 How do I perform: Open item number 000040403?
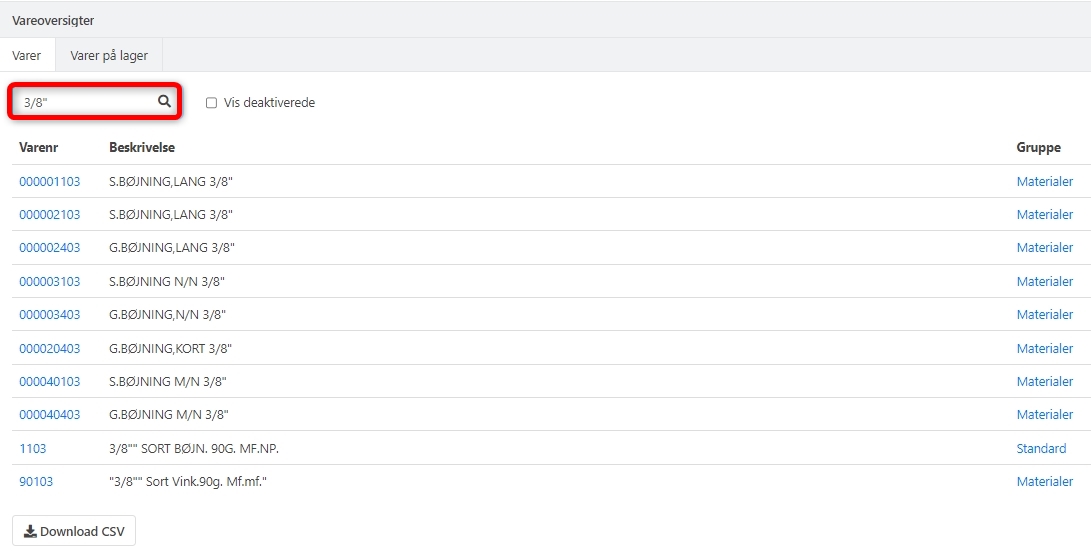[x=50, y=415]
